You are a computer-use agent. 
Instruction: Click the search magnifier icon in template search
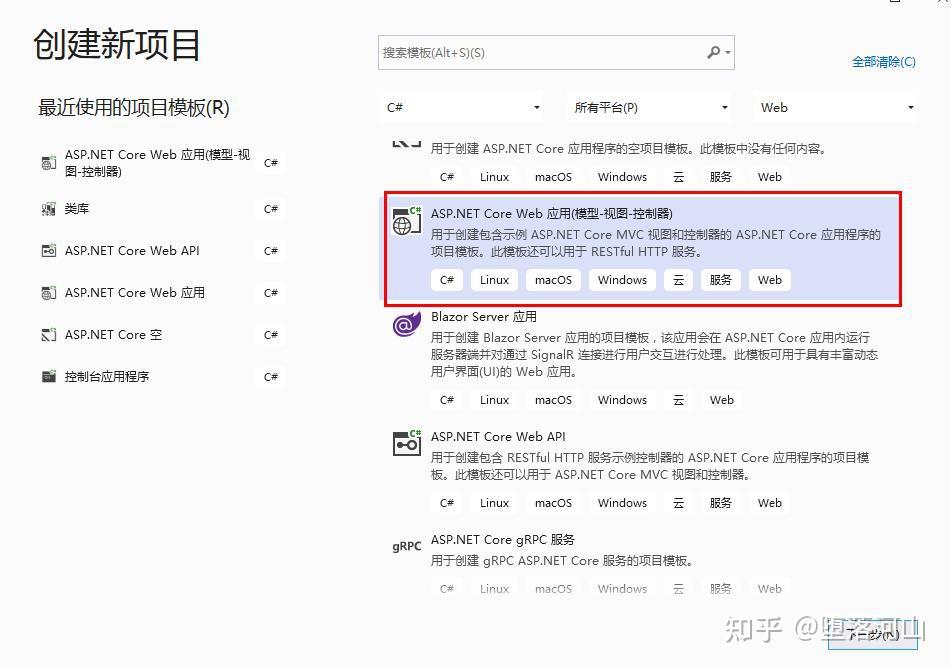(x=714, y=53)
